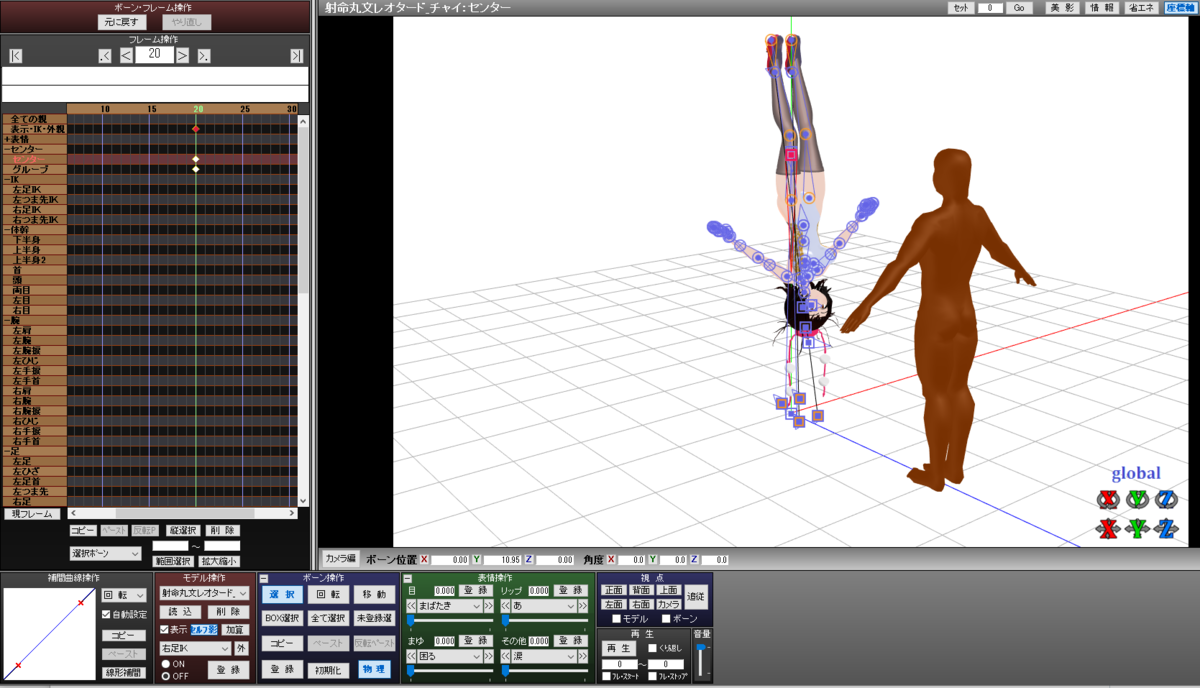Click the global Z rotation axis icon

pos(1165,499)
